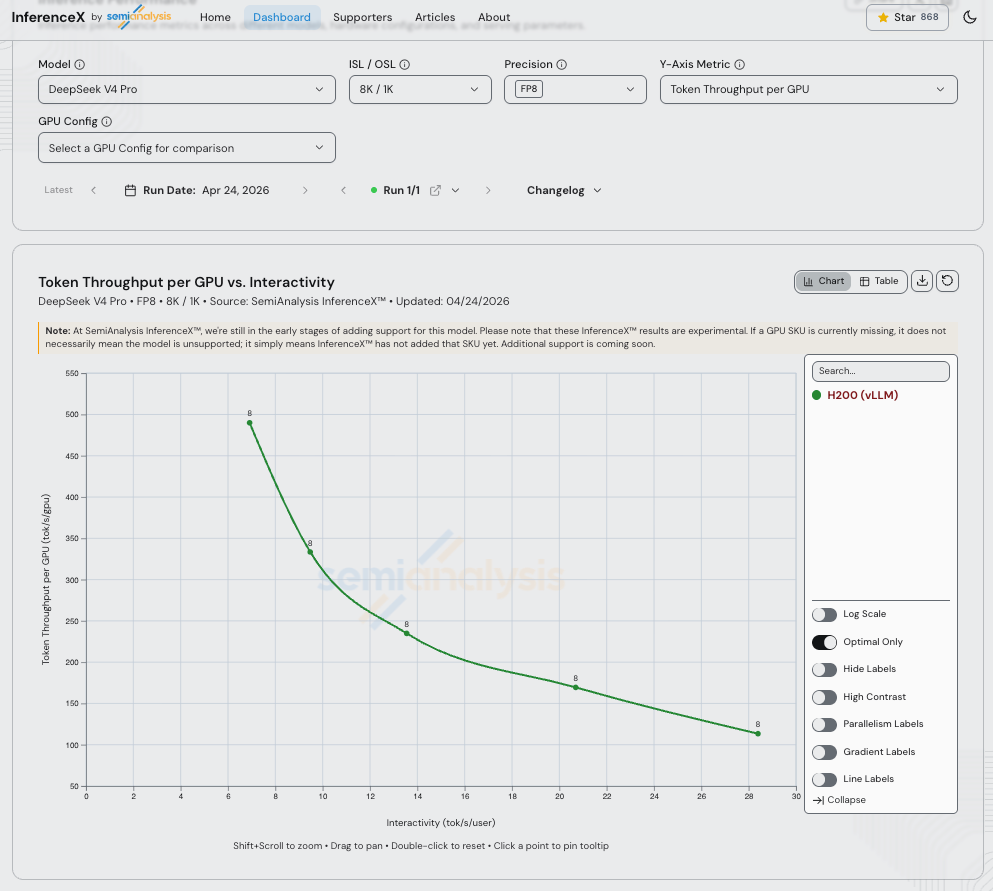This screenshot has height=891, width=993.
Task: Click the Precision info icon
Action: coord(562,65)
